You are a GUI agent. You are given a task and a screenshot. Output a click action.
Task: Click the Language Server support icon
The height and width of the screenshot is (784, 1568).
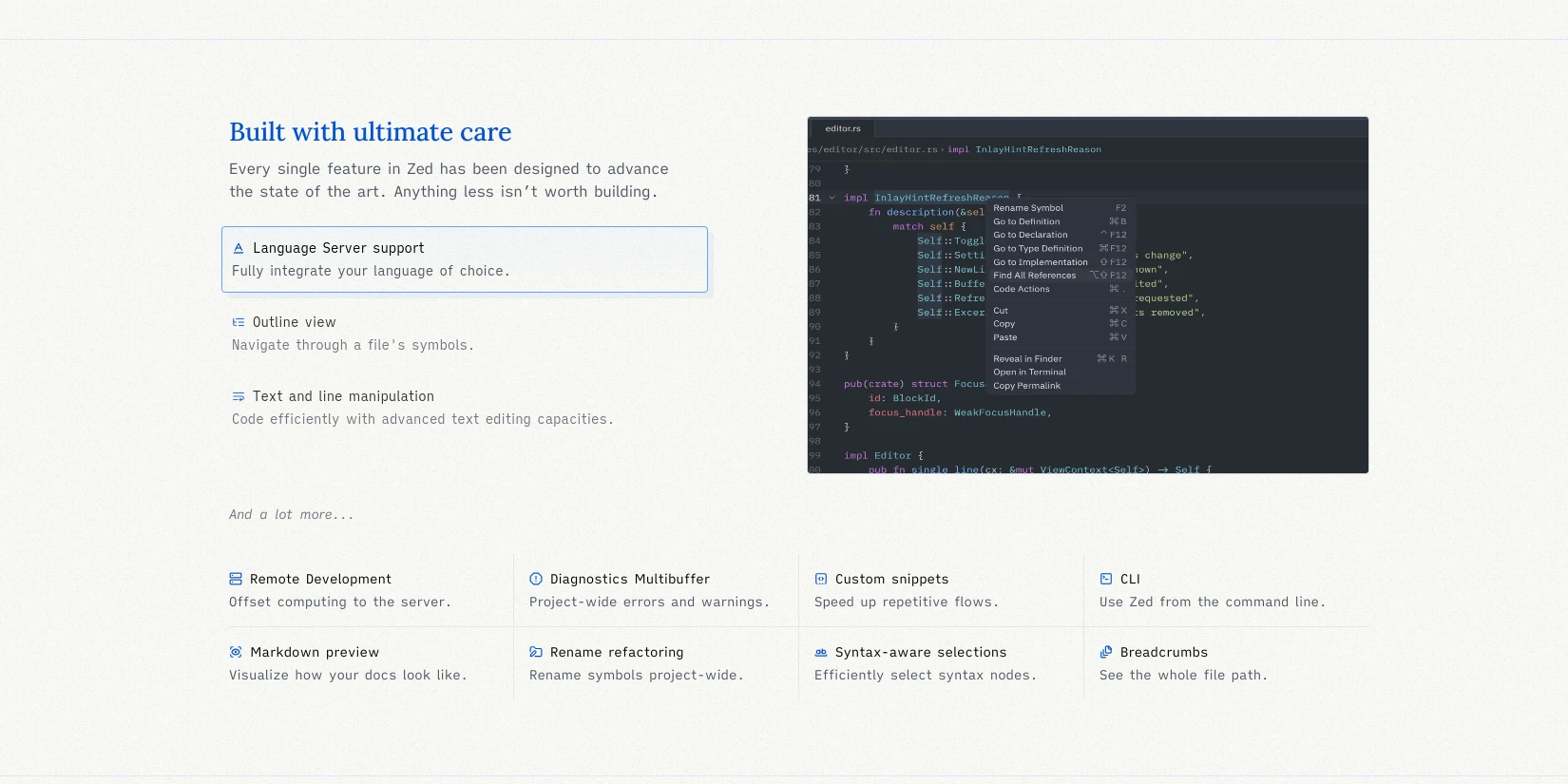[239, 248]
